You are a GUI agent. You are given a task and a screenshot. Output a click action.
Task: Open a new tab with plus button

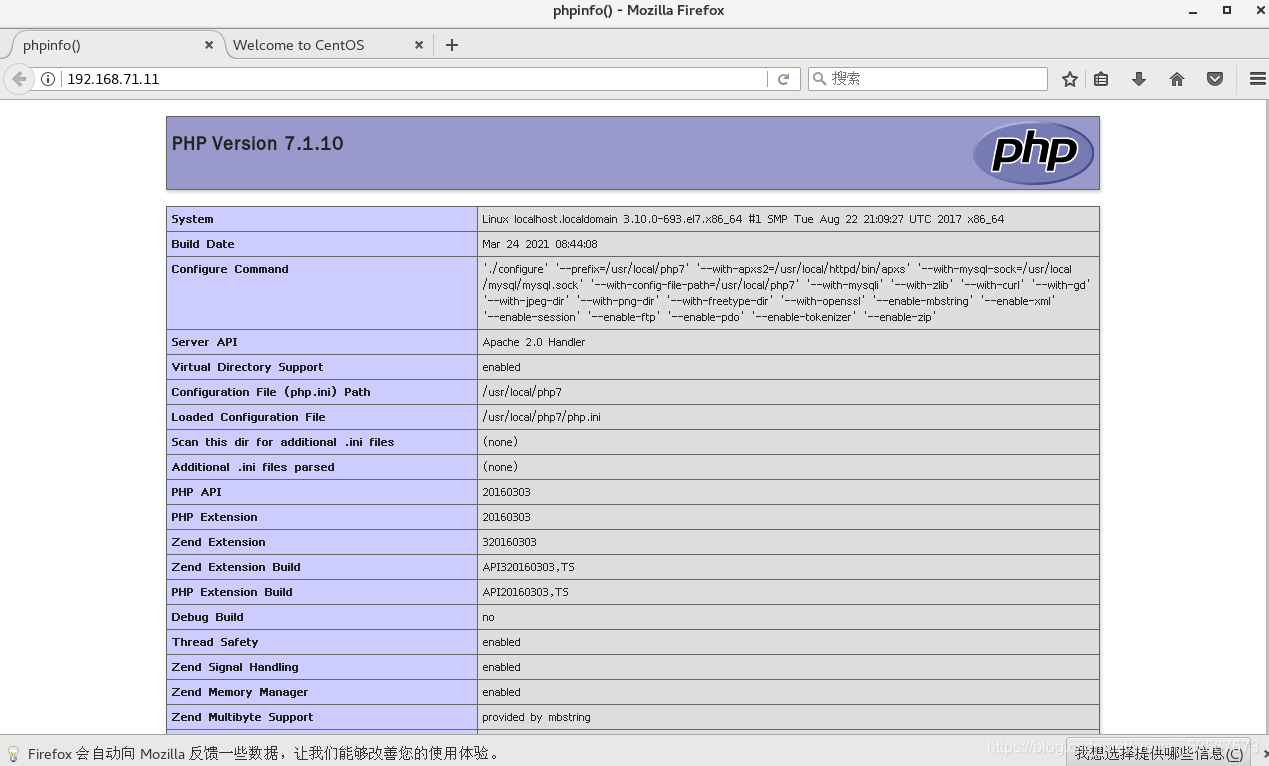coord(452,45)
